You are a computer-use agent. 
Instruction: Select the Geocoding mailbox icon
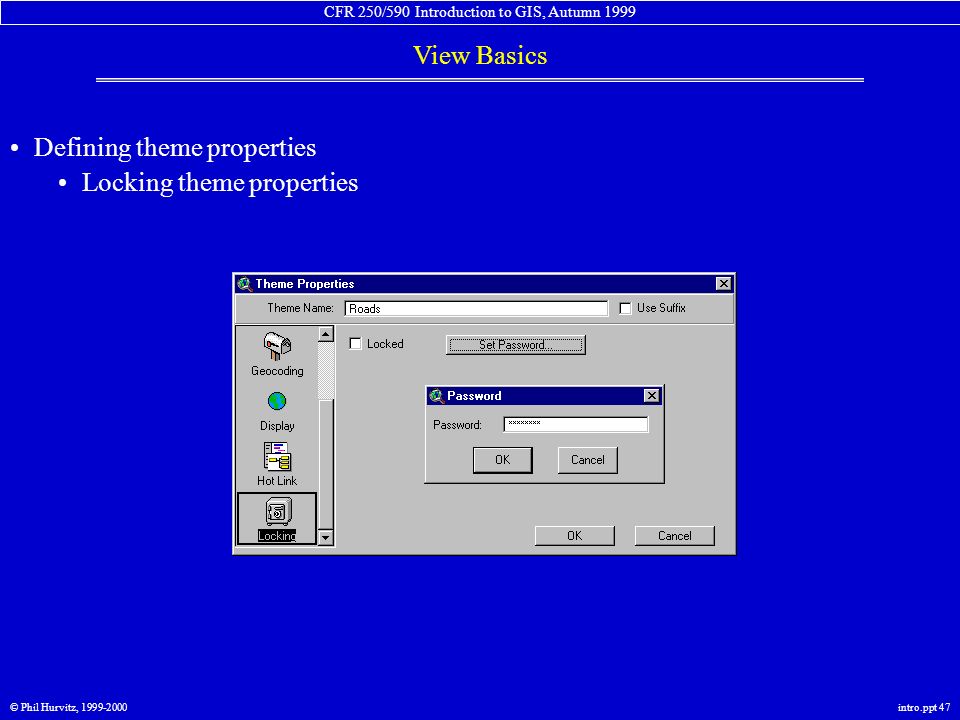pos(277,346)
